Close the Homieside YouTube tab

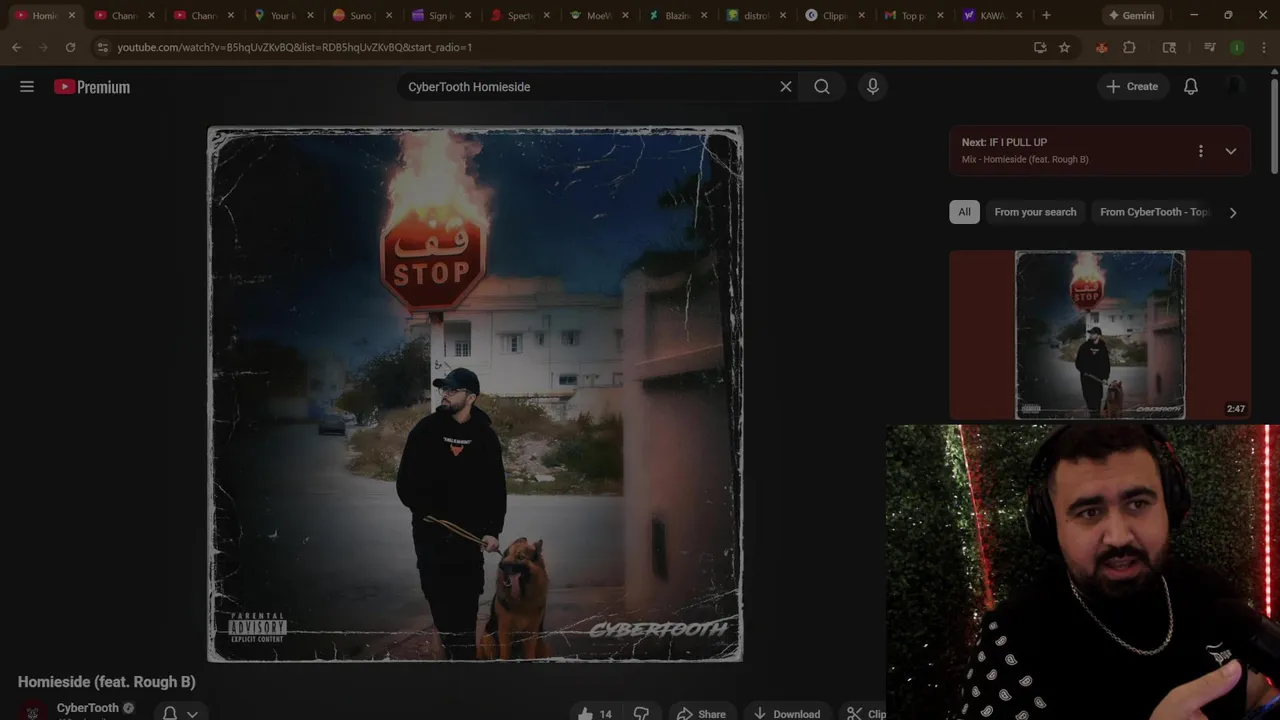71,15
